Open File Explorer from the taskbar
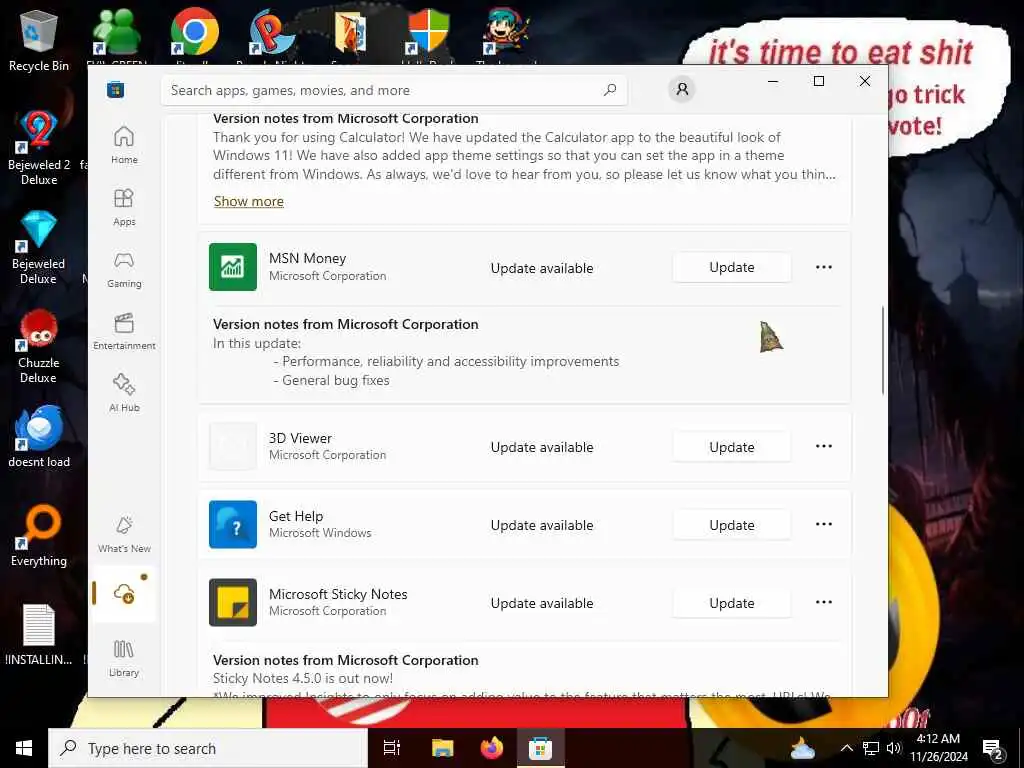The image size is (1024, 768). [x=442, y=748]
